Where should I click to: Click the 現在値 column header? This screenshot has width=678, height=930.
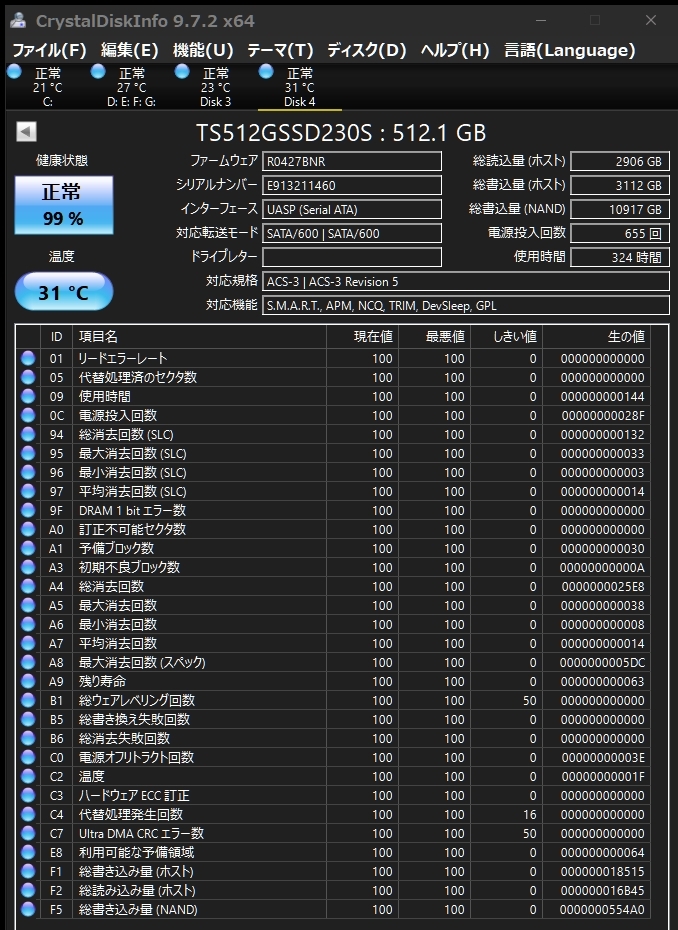coord(362,337)
